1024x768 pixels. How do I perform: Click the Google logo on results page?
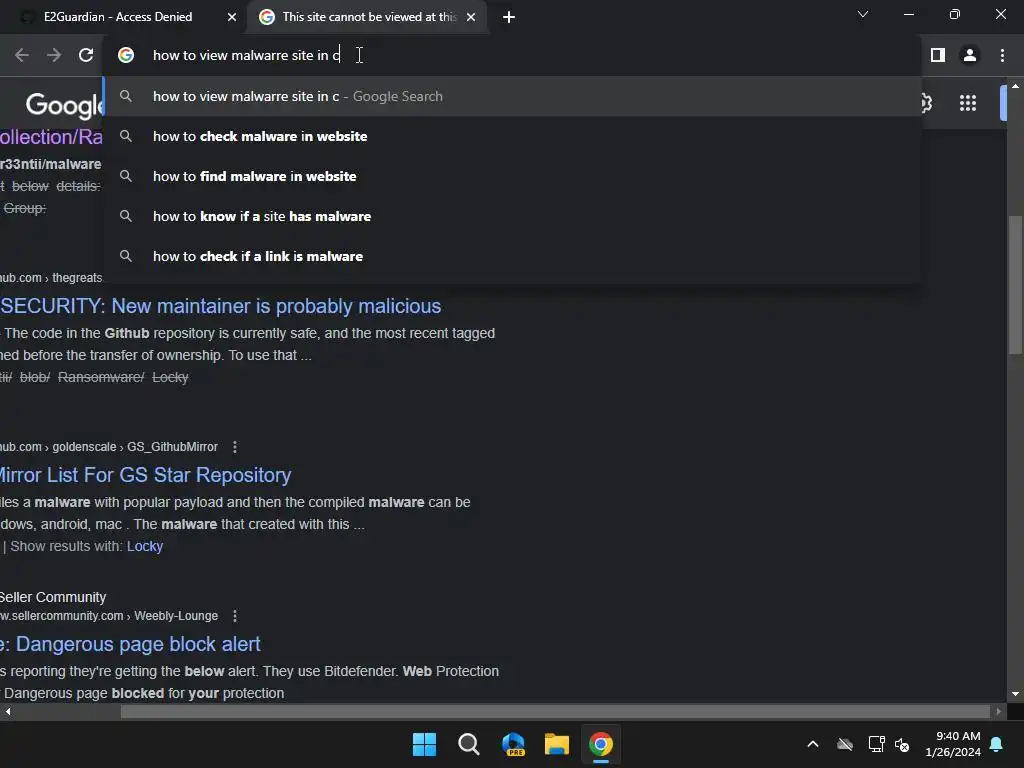tap(64, 104)
